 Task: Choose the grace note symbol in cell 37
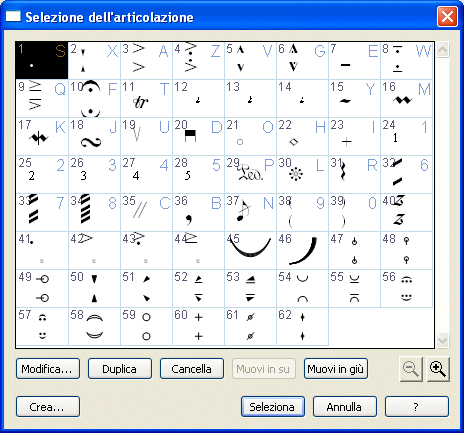250,213
